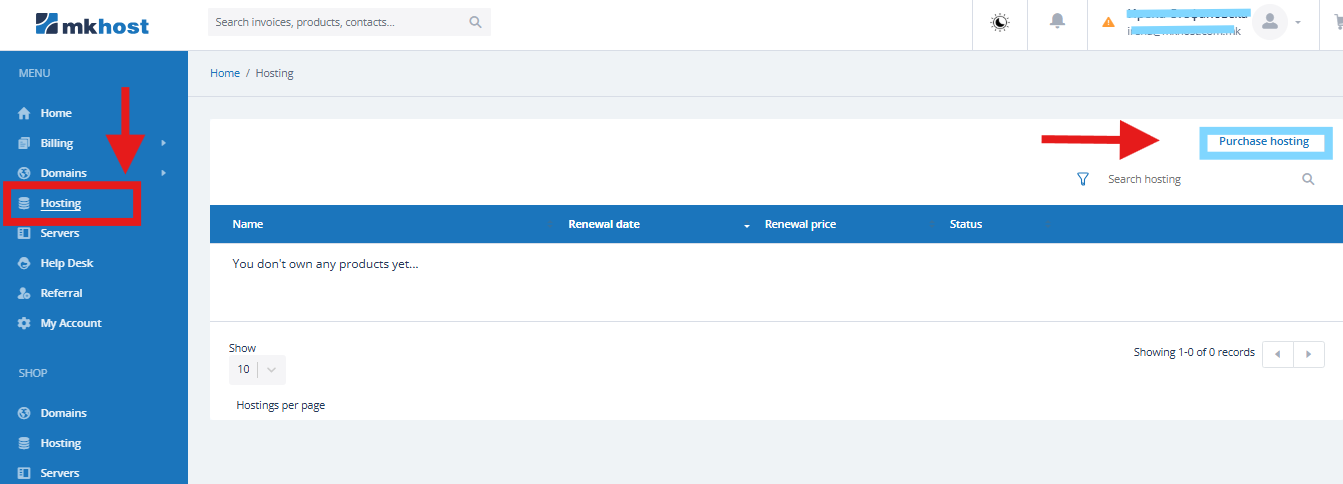Open the Show 10 per page dropdown
The width and height of the screenshot is (1343, 484).
[257, 369]
